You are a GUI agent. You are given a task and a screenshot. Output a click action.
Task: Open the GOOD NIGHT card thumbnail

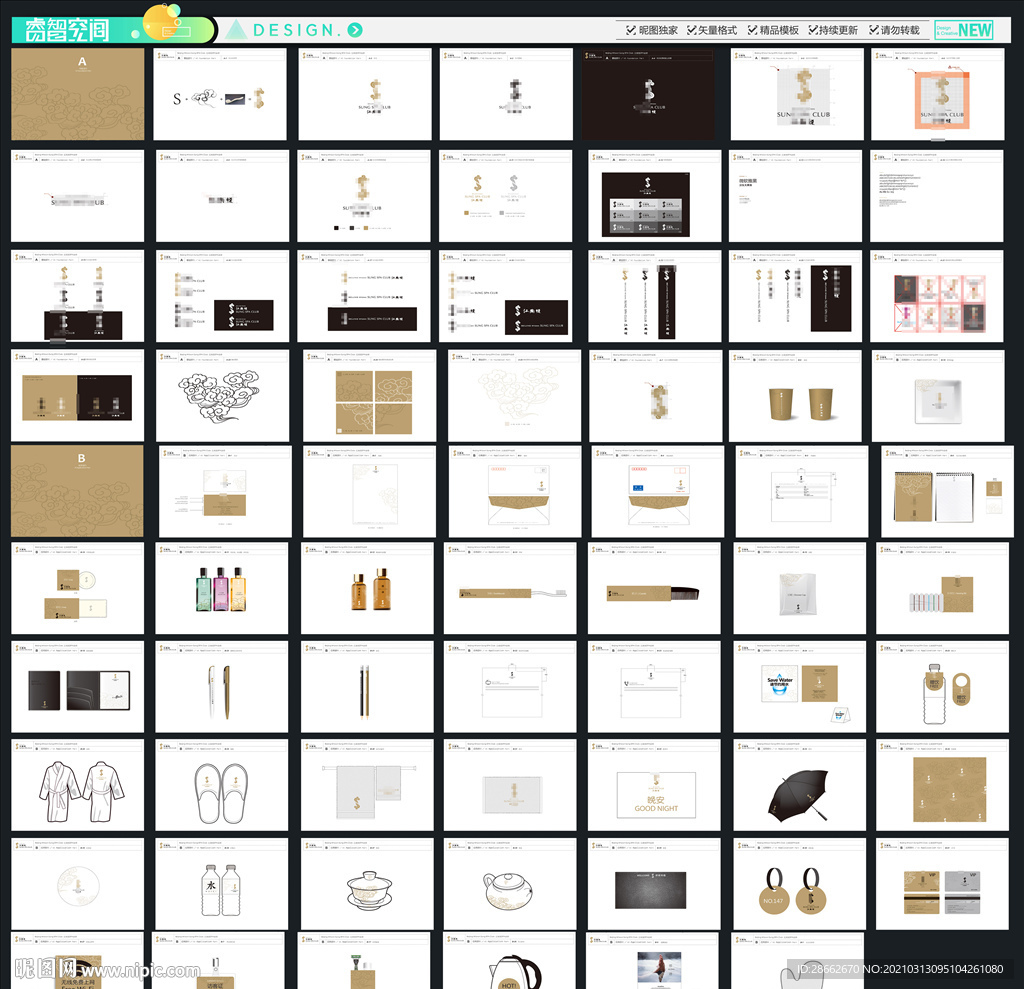tap(654, 785)
